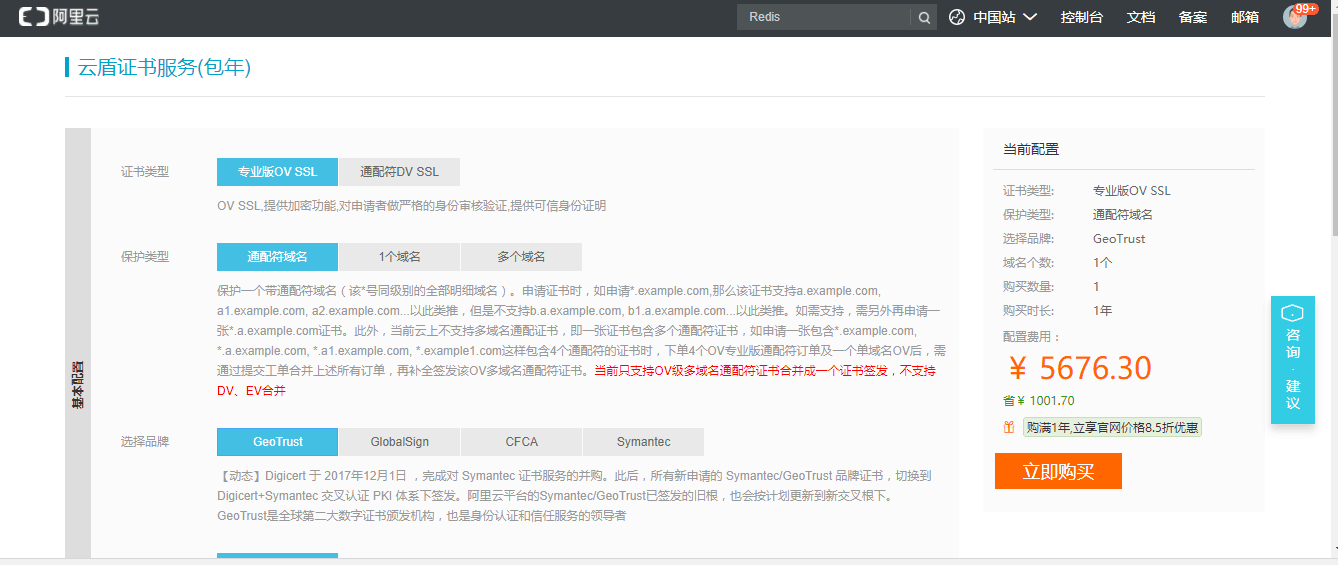Click the 立即购买 buy button
Viewport: 1338px width, 565px height.
coord(1058,472)
